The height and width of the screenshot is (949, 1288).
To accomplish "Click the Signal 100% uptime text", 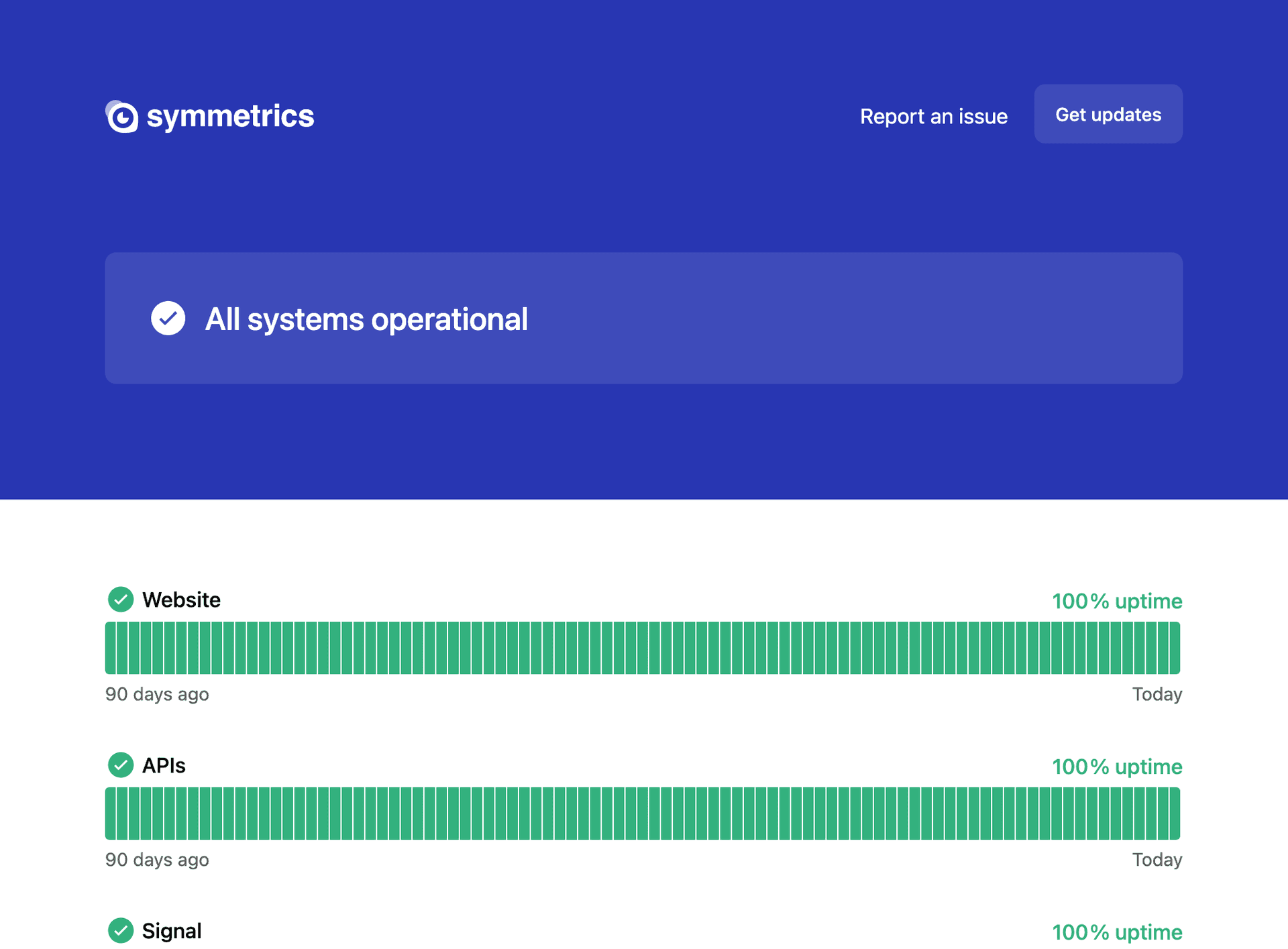I will 1116,932.
